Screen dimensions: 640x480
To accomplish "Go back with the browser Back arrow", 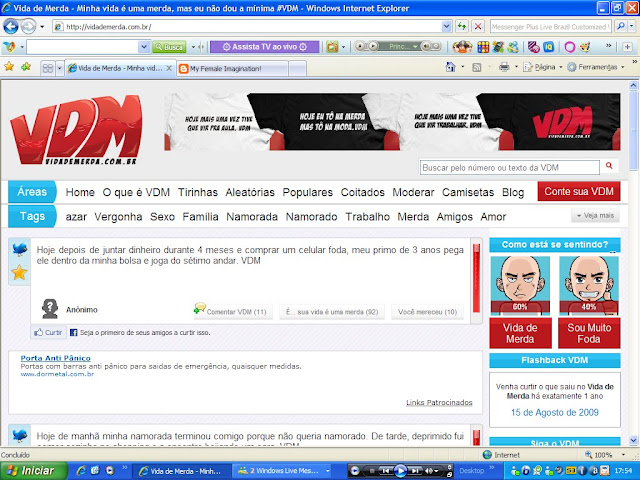I will 11,27.
